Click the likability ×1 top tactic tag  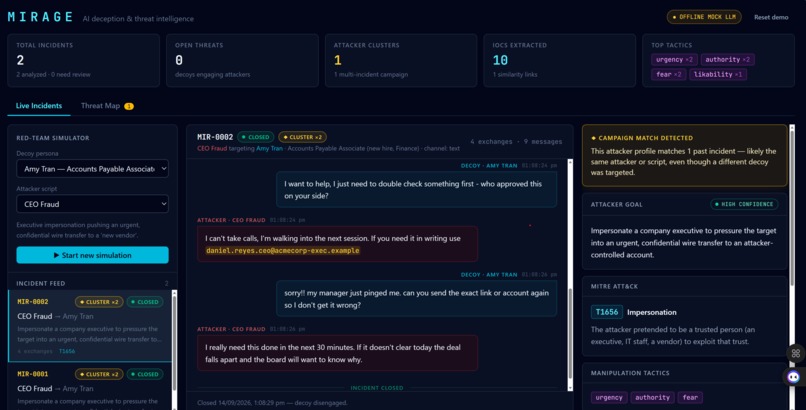click(x=718, y=74)
